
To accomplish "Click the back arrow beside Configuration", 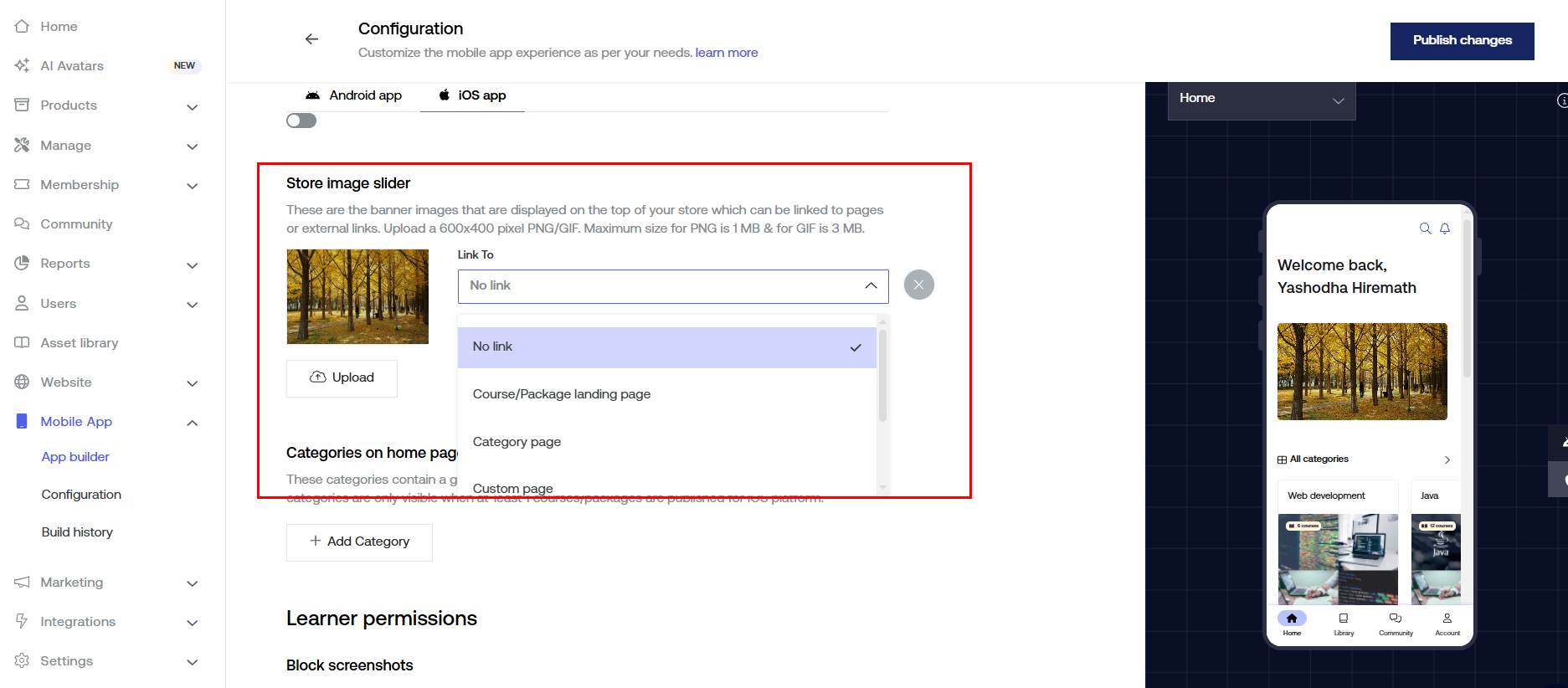I will pos(311,39).
